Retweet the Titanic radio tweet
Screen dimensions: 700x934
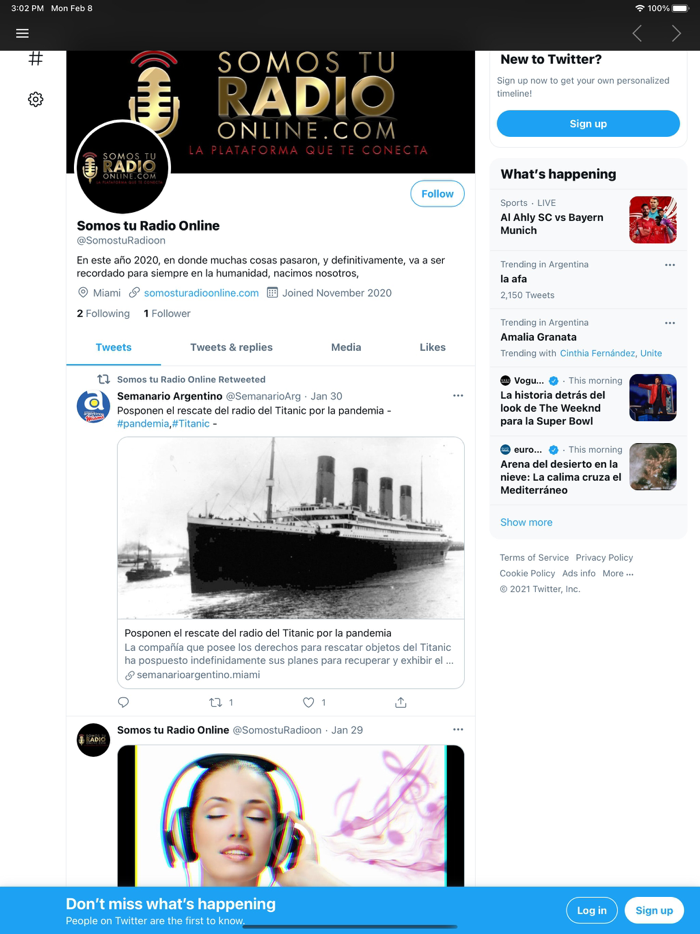(216, 702)
